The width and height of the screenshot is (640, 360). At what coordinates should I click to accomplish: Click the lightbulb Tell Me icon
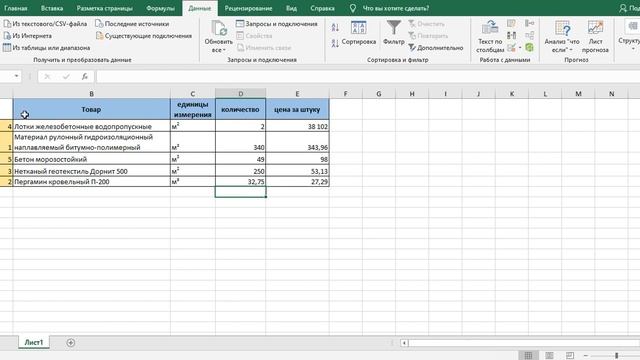coord(353,8)
